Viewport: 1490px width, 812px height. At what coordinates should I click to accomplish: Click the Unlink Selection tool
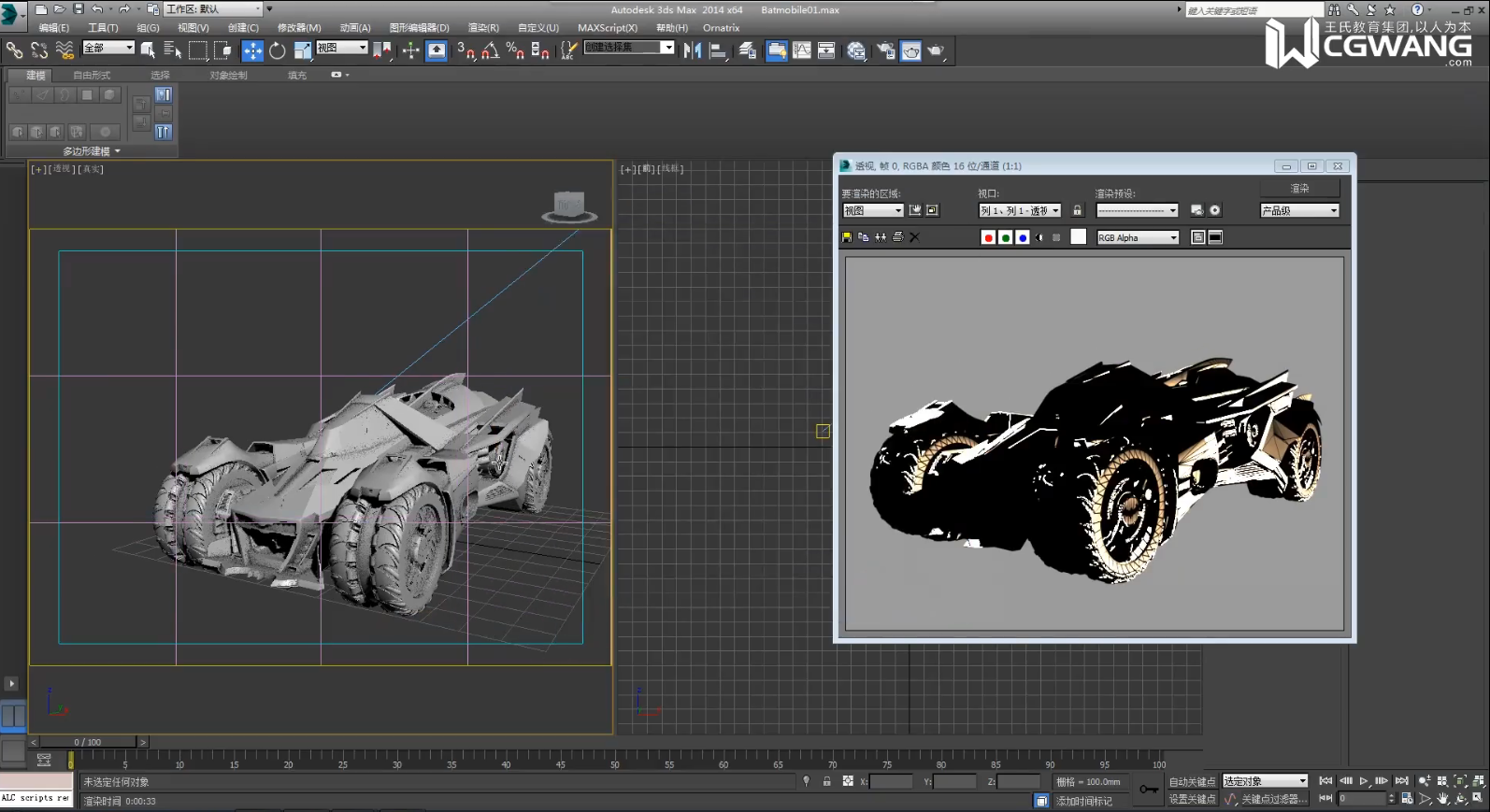point(39,50)
